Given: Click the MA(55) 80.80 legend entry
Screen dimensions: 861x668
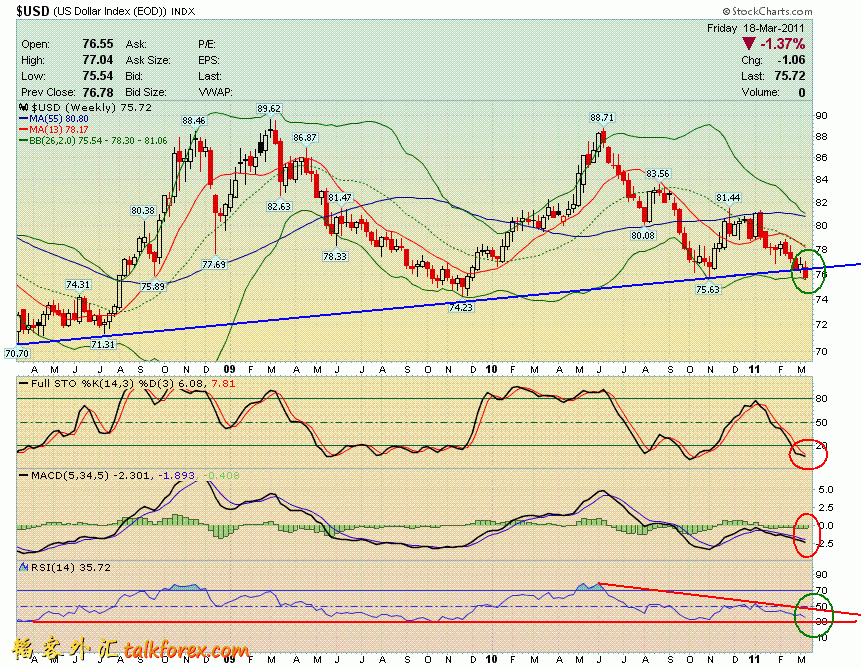Looking at the screenshot, I should (54, 119).
